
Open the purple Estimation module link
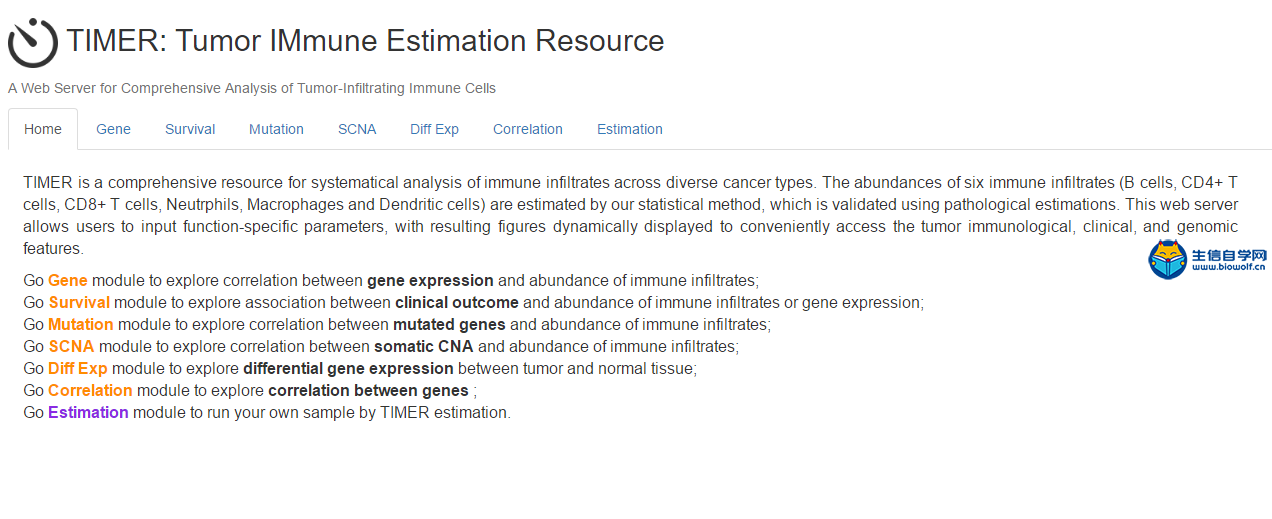tap(88, 413)
